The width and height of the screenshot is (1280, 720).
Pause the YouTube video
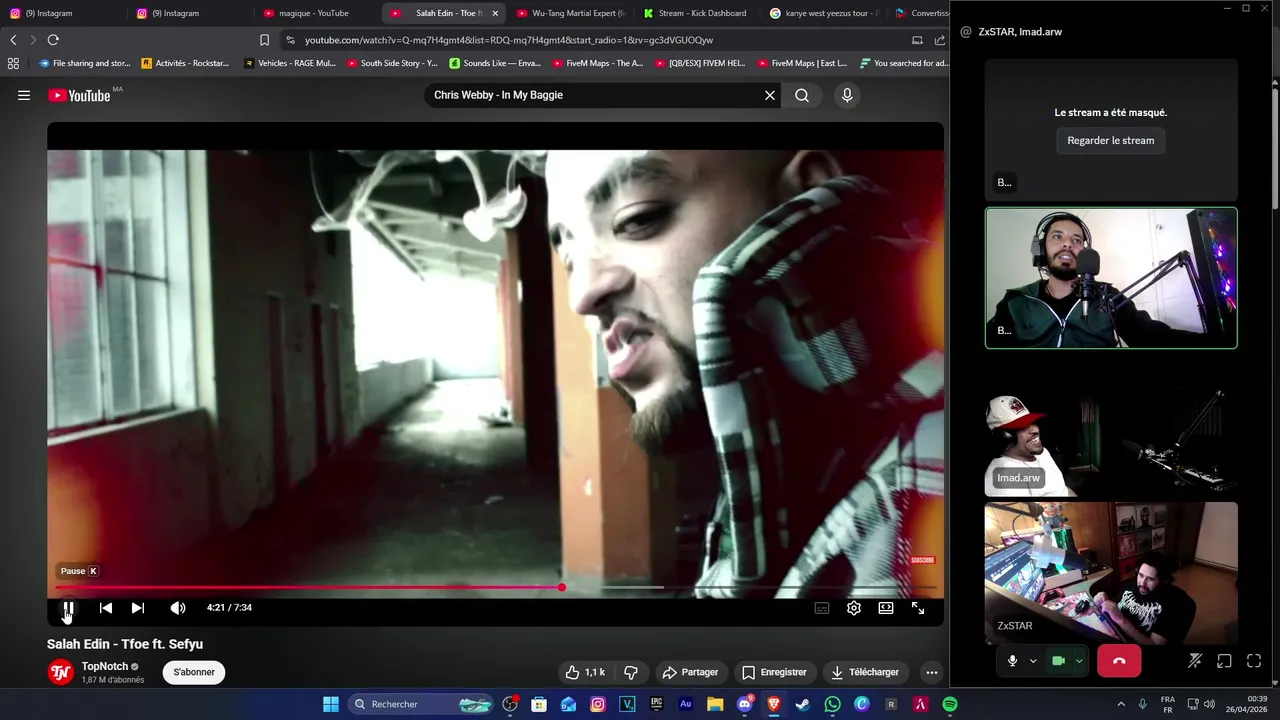pyautogui.click(x=68, y=608)
